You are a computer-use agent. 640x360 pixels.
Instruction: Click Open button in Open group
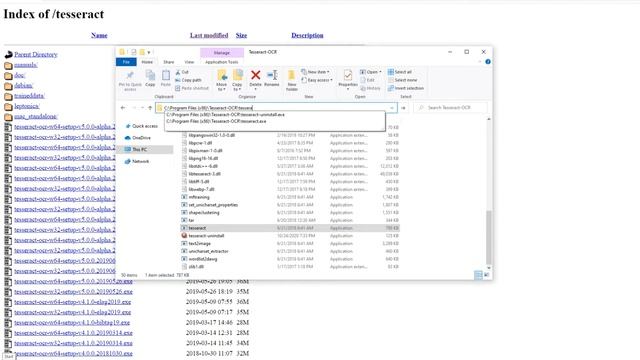[x=370, y=72]
